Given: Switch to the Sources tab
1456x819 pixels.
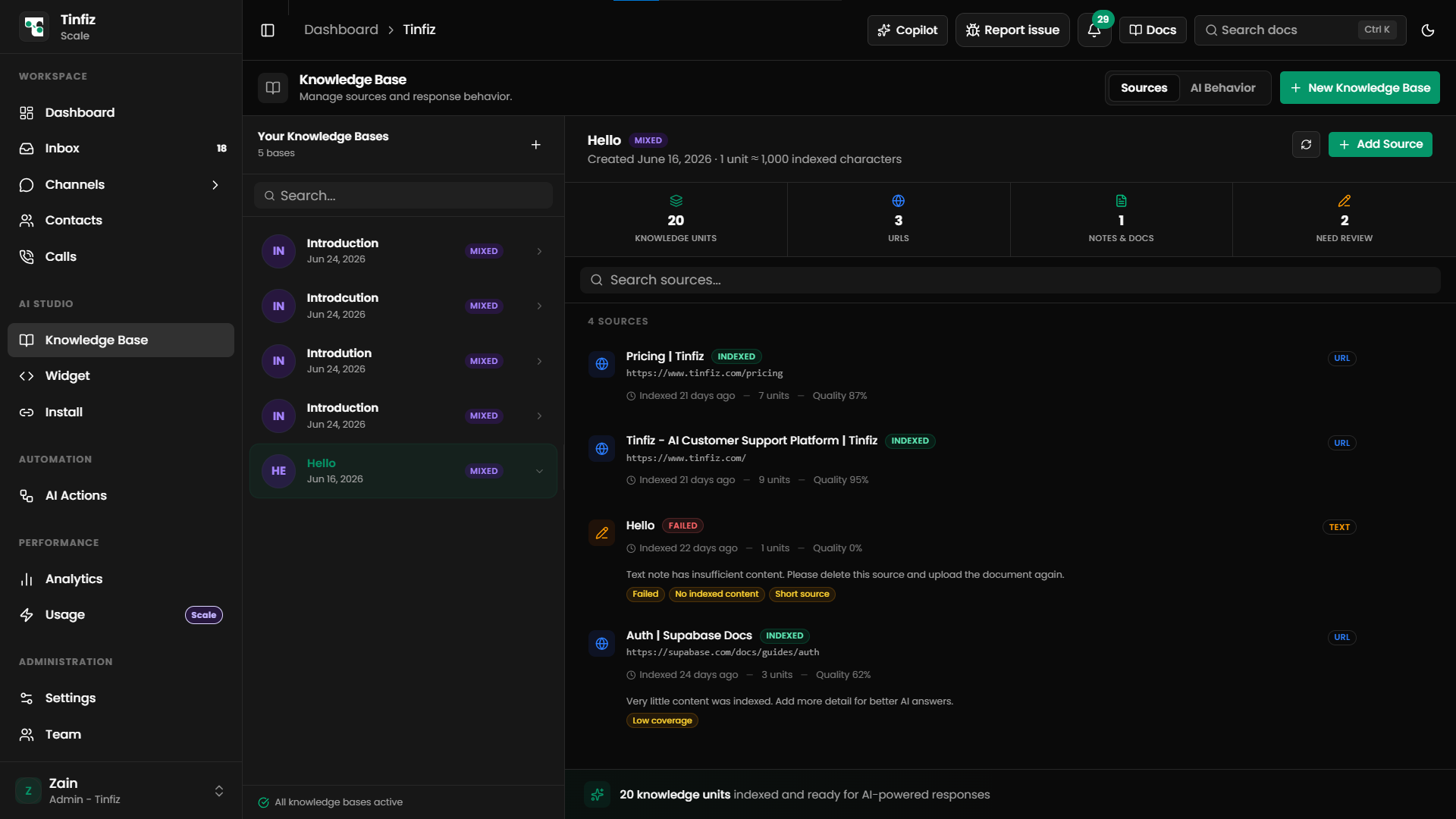Looking at the screenshot, I should [1144, 88].
